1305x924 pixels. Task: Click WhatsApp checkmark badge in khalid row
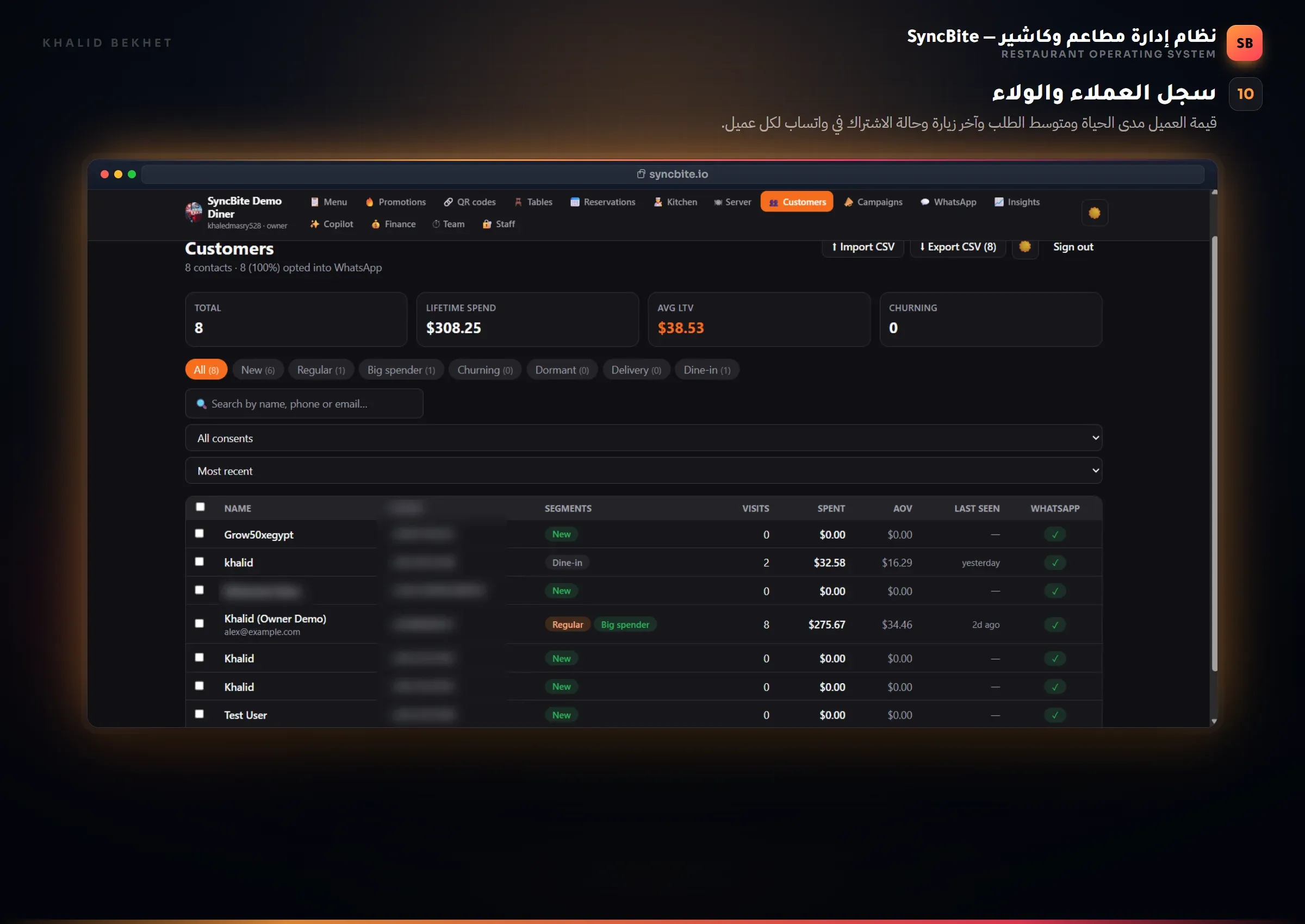coord(1054,563)
